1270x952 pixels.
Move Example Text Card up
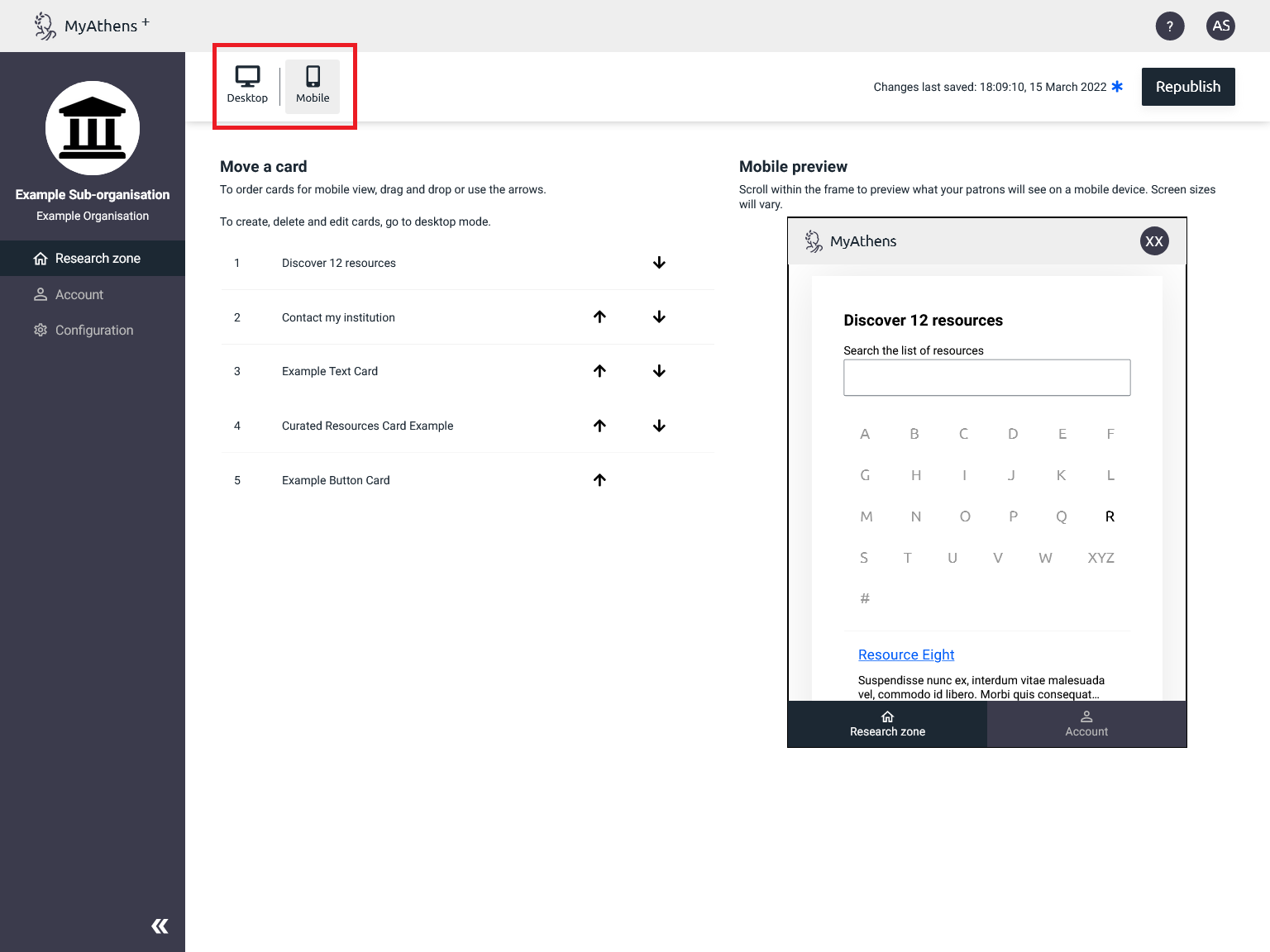point(599,371)
